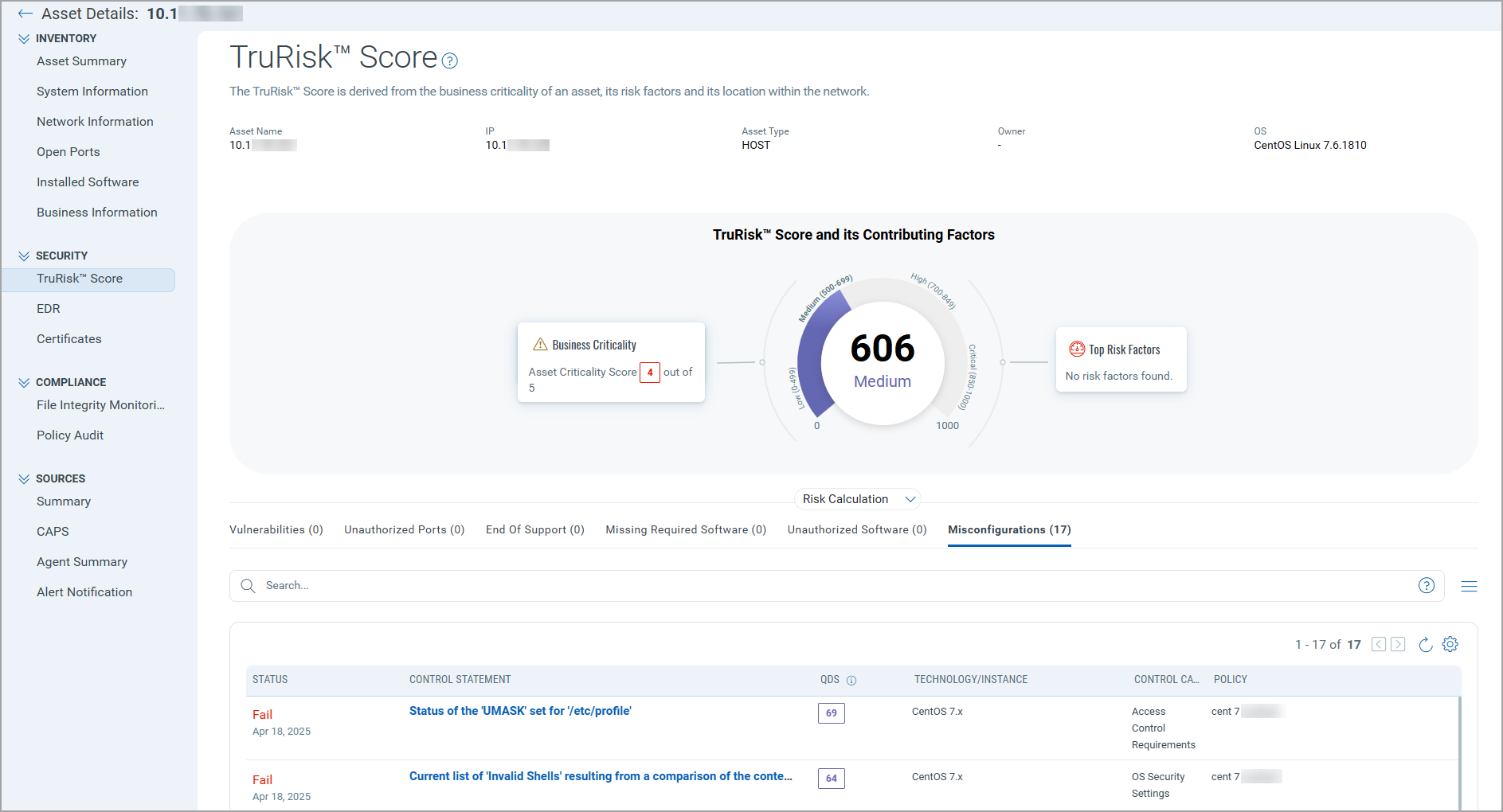
Task: Open EDR in sidebar
Action: point(49,309)
